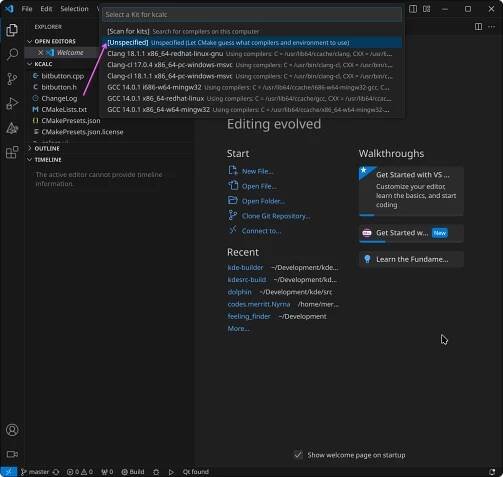Run the target via status bar play icon
The image size is (503, 477).
pos(171,472)
